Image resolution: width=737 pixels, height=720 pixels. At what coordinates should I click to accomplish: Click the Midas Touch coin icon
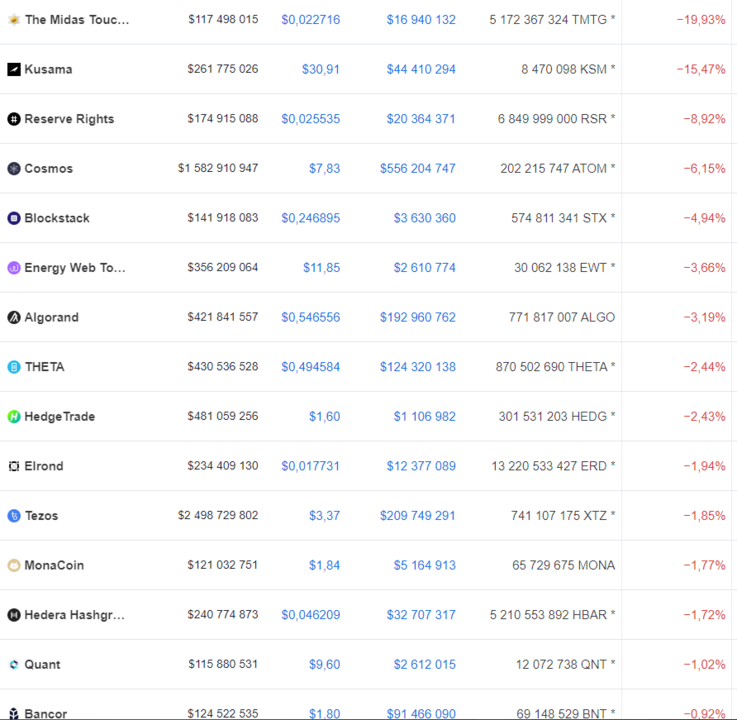pos(14,20)
